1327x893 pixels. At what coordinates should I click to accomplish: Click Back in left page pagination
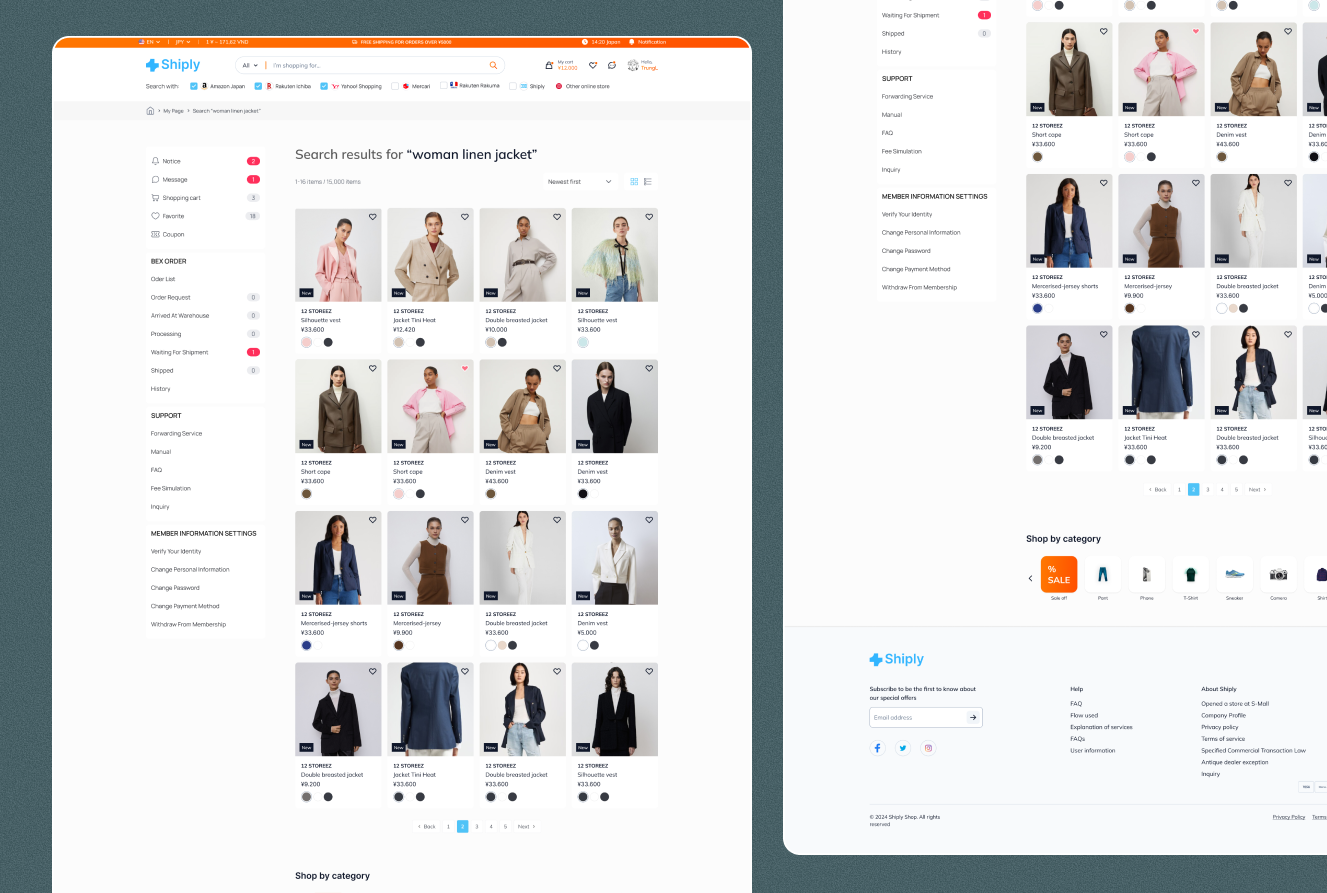427,827
